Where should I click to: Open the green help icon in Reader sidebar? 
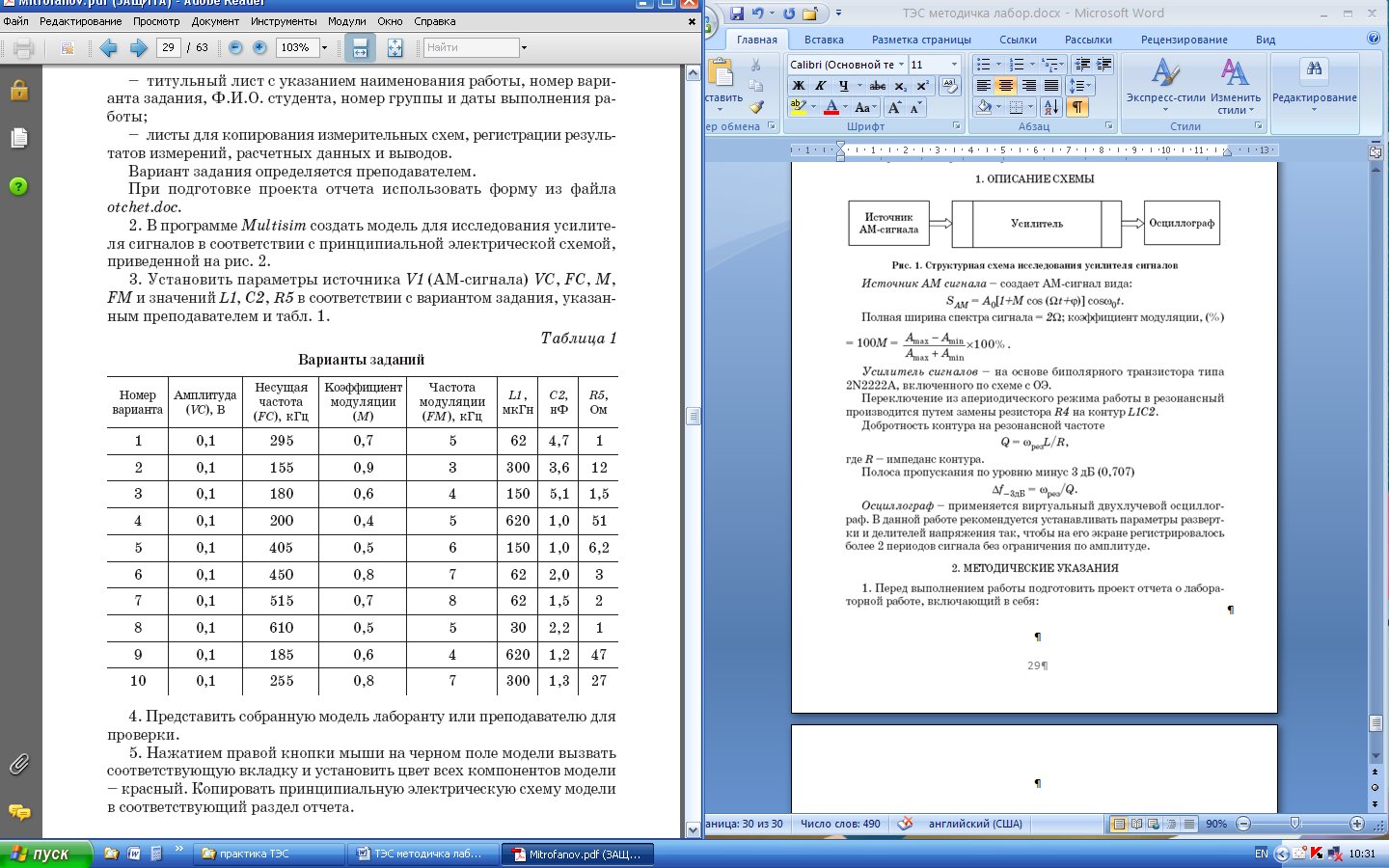click(18, 186)
